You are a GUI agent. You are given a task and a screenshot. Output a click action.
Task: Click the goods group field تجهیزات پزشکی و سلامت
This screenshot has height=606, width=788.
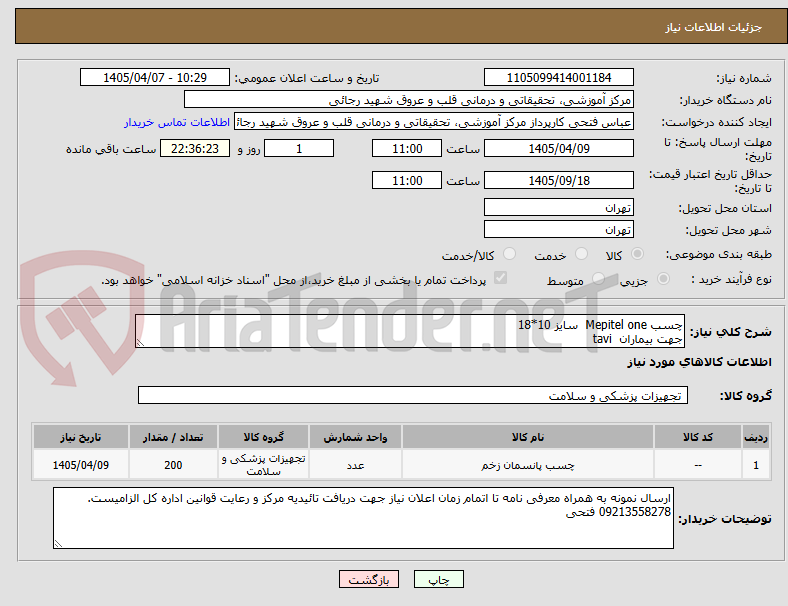coord(413,395)
